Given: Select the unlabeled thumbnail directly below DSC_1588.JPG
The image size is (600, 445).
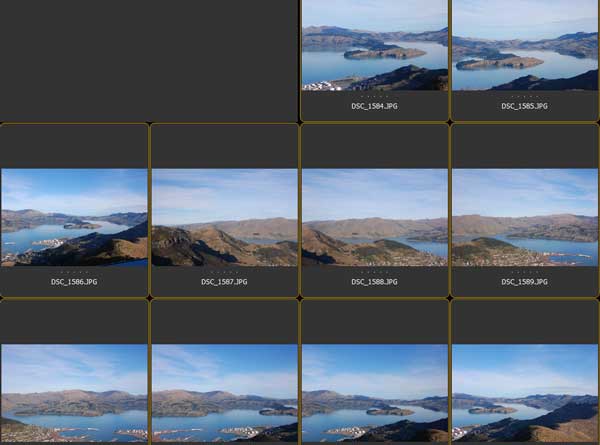Looking at the screenshot, I should [x=375, y=393].
